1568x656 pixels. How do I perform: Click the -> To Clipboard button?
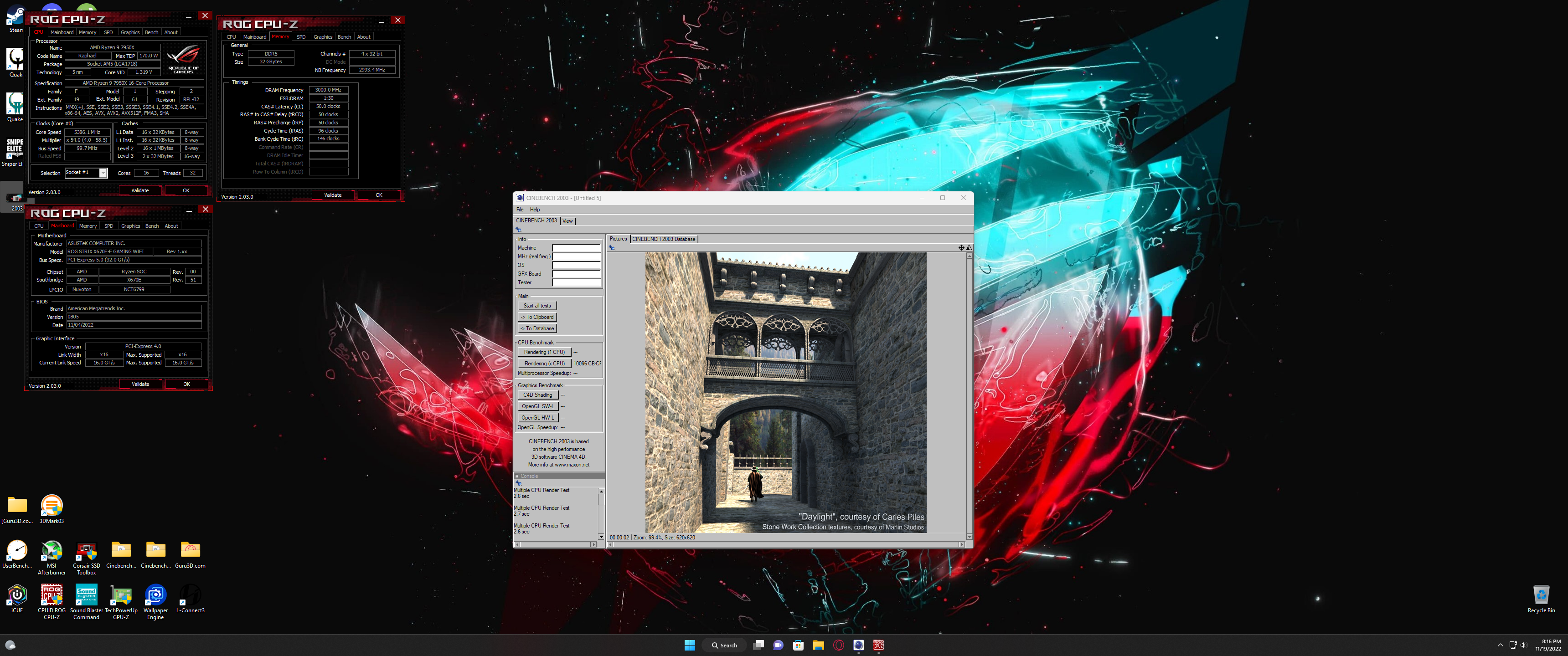(537, 317)
